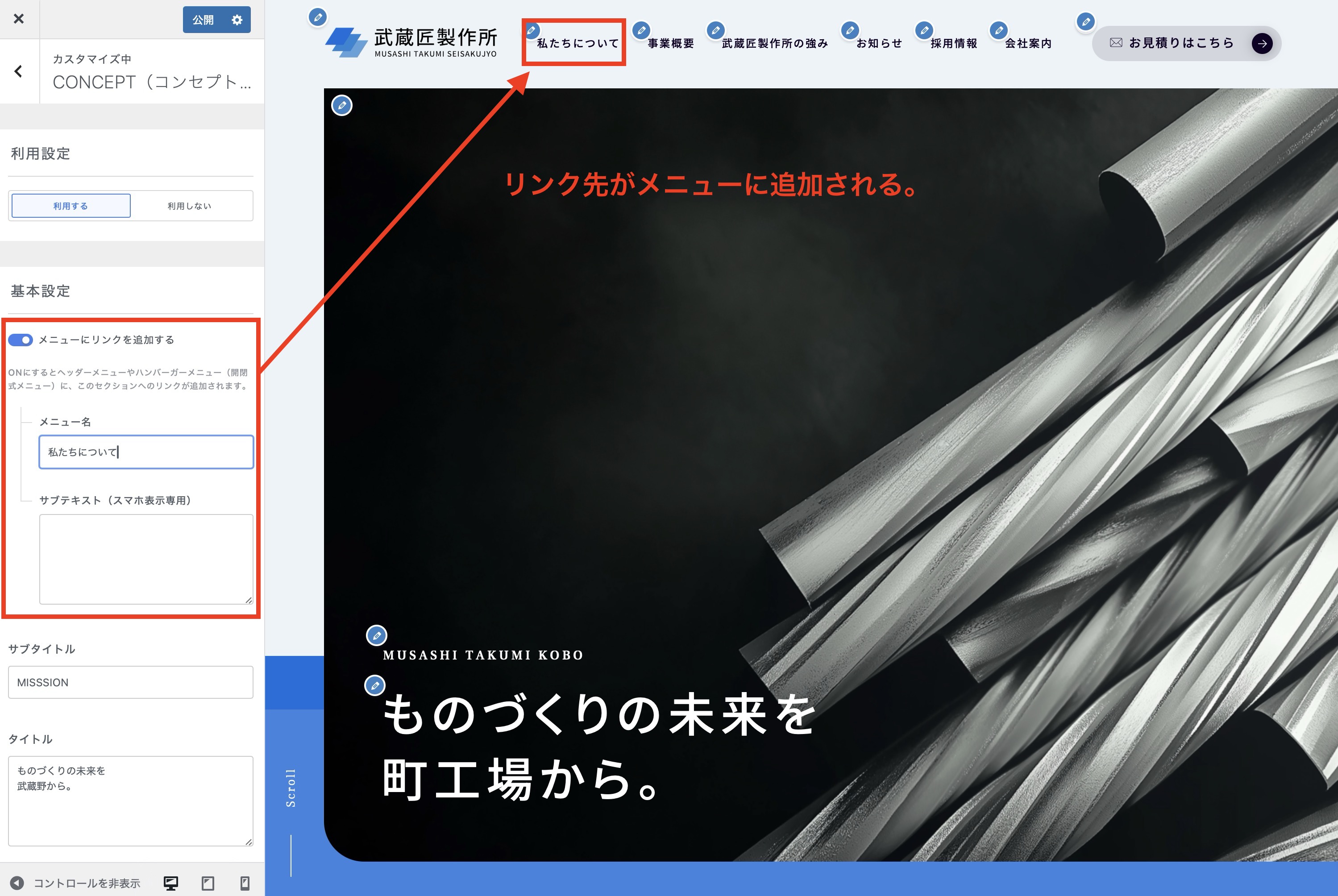Switch to tablet preview icon
This screenshot has height=896, width=1338.
[208, 884]
